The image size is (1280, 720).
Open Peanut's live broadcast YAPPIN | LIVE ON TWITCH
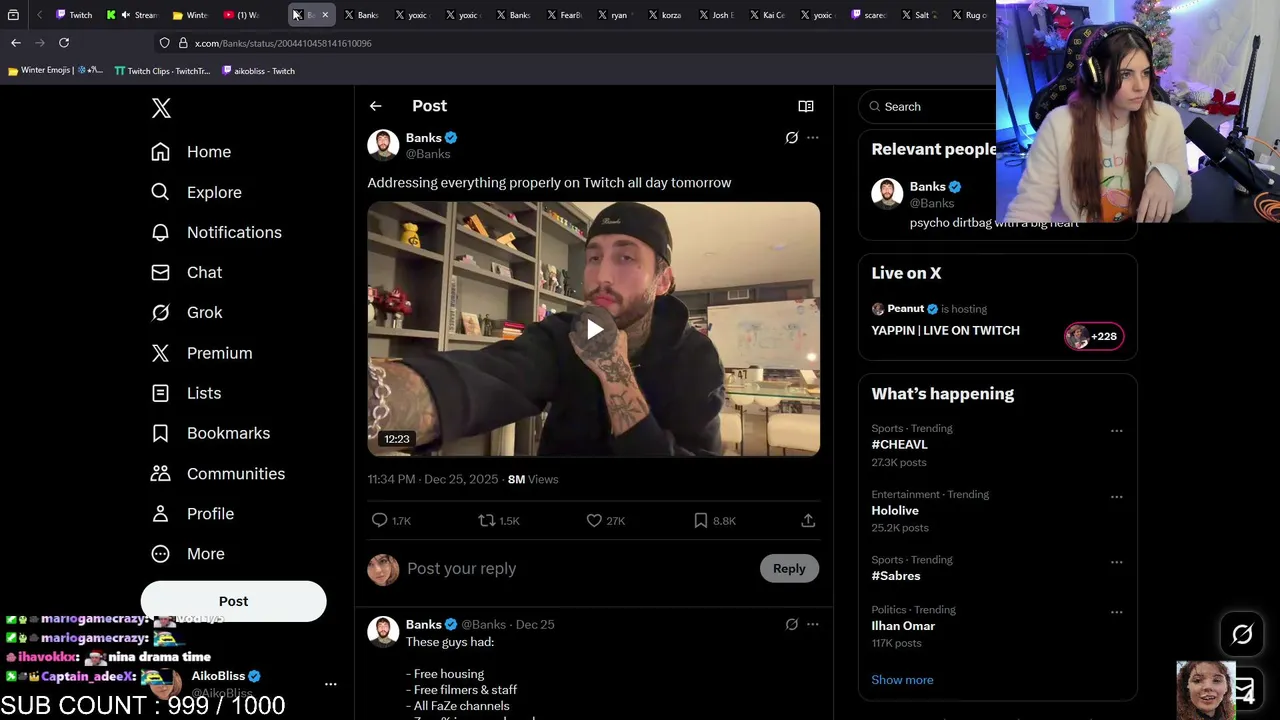click(945, 330)
